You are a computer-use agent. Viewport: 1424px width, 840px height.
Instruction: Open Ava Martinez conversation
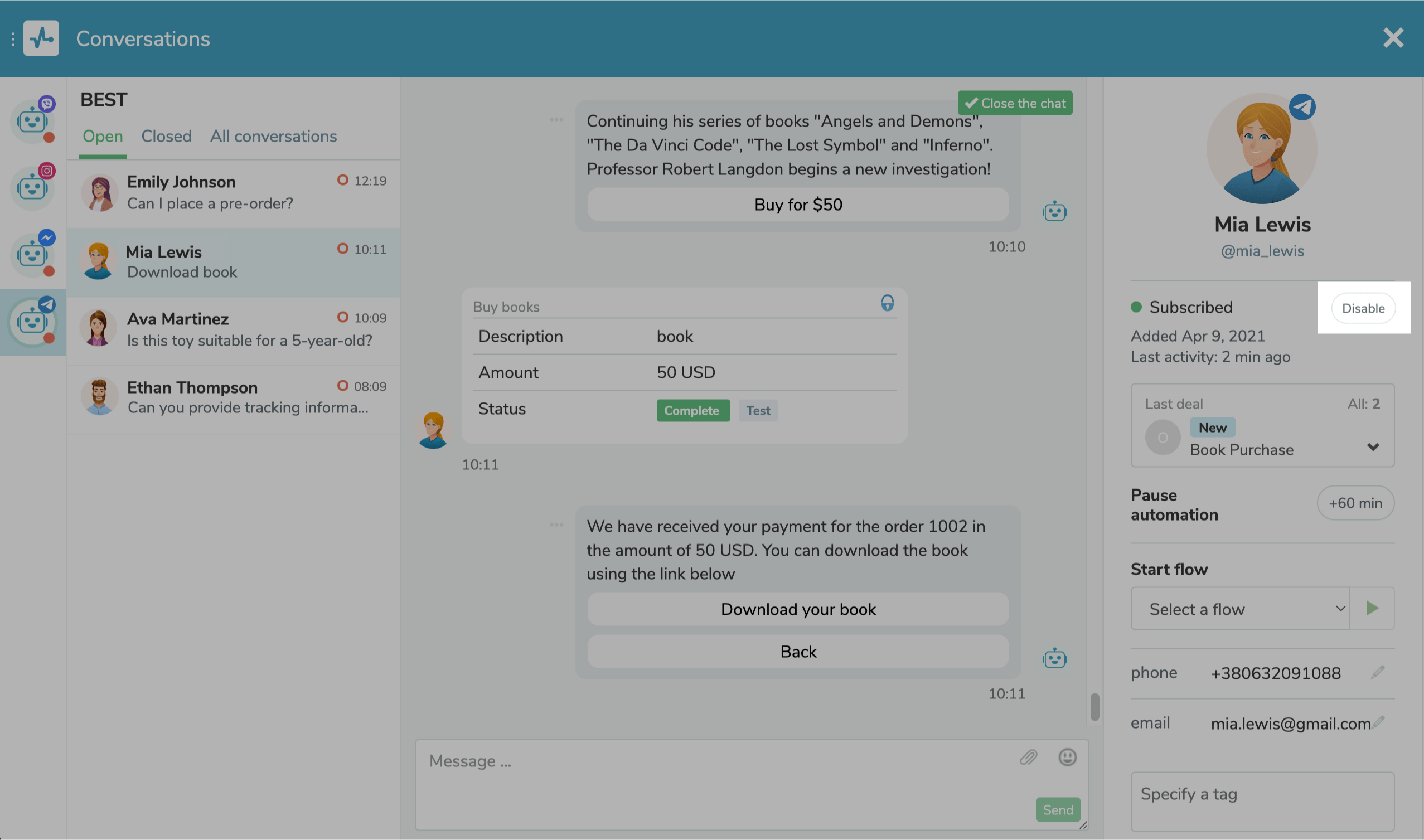click(233, 331)
